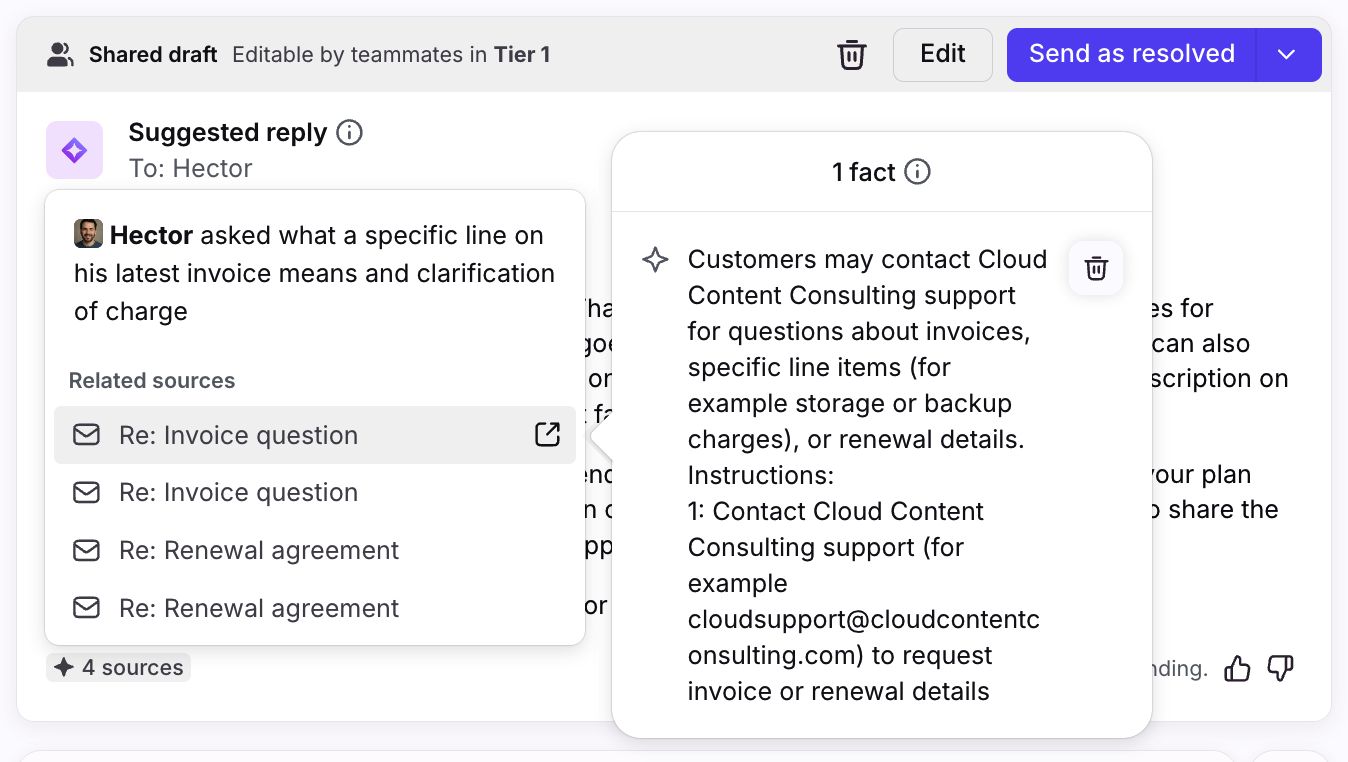Open the first Re: Renewal agreement source

(x=258, y=550)
